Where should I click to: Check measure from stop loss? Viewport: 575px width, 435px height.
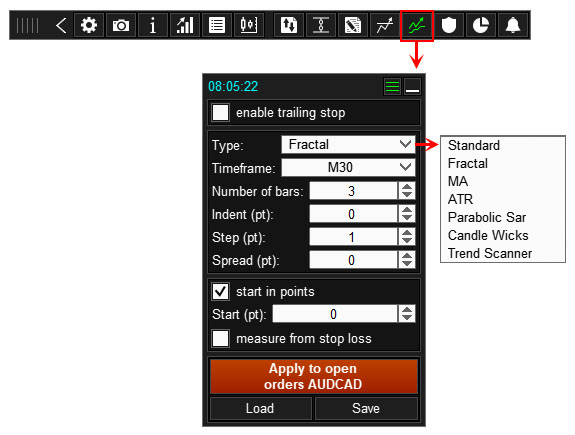220,338
